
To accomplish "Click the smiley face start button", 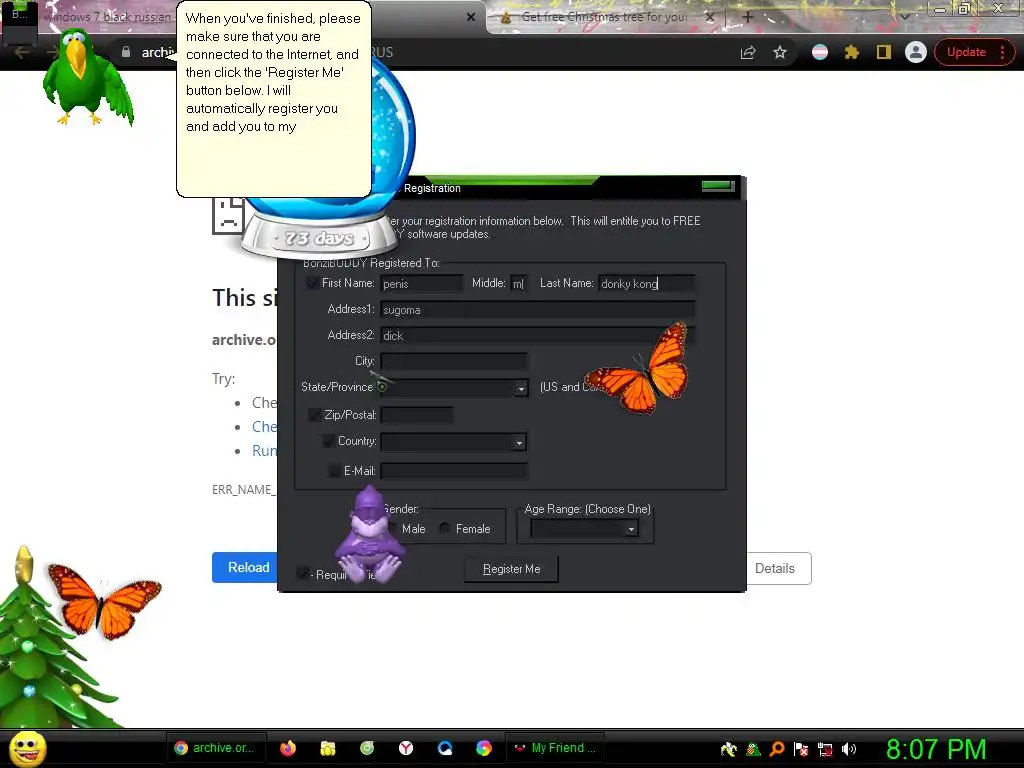I will tap(28, 749).
